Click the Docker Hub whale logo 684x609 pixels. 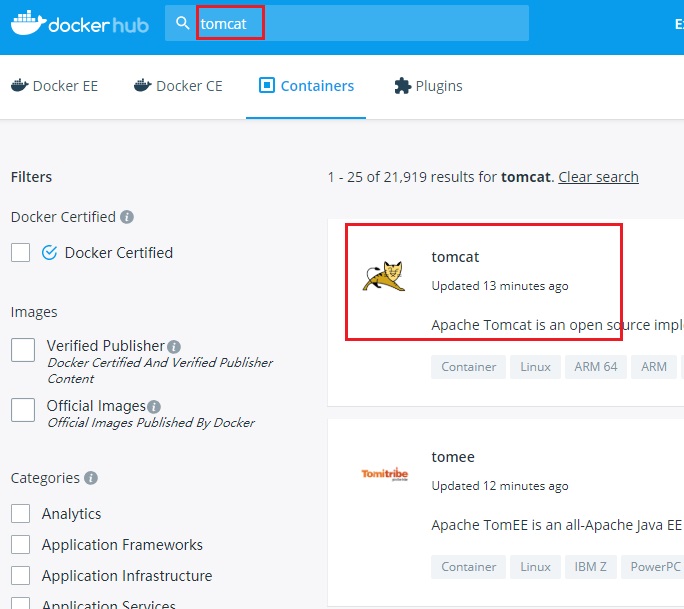click(x=28, y=23)
